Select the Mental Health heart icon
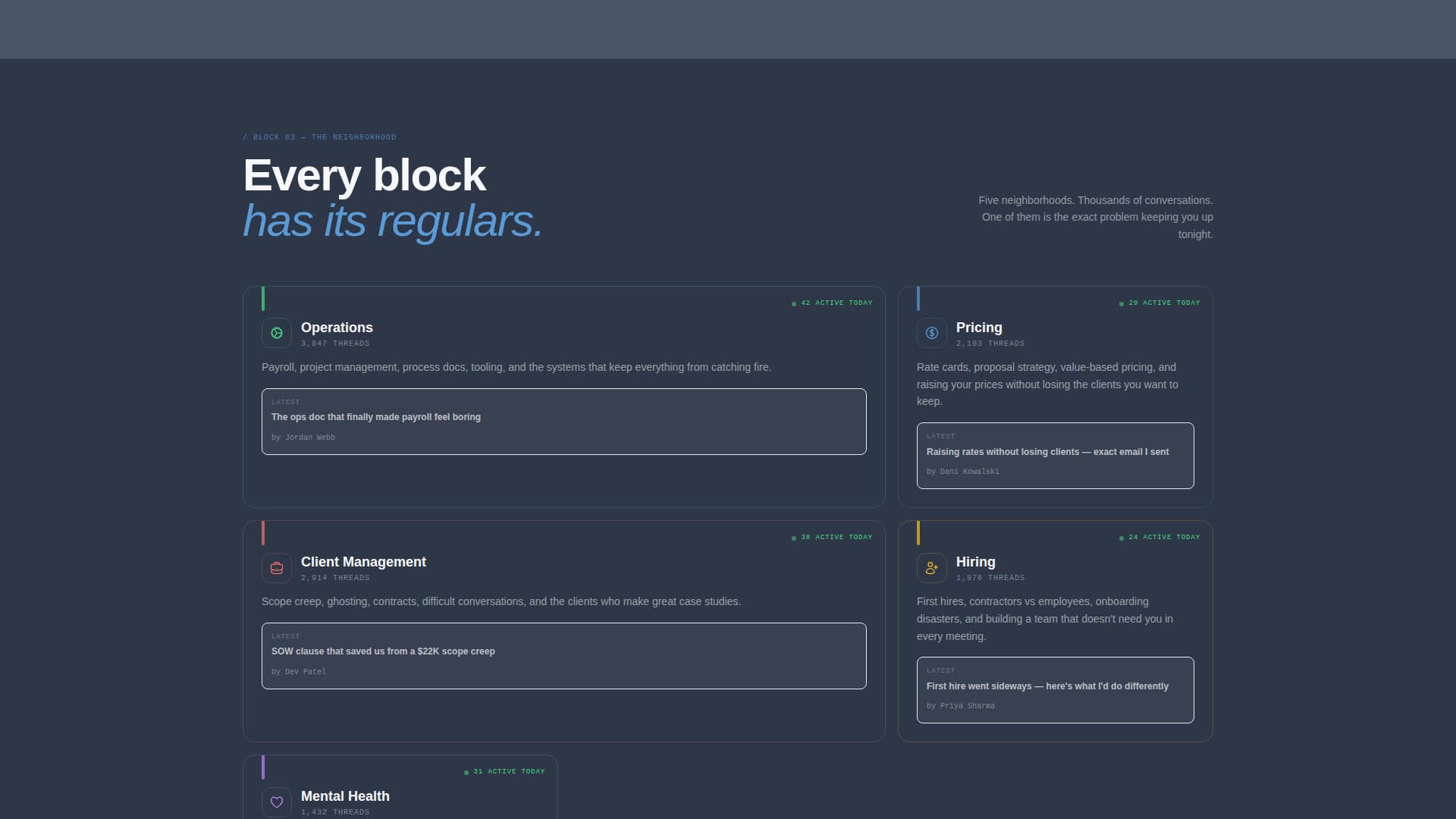The width and height of the screenshot is (1456, 819). [x=276, y=802]
